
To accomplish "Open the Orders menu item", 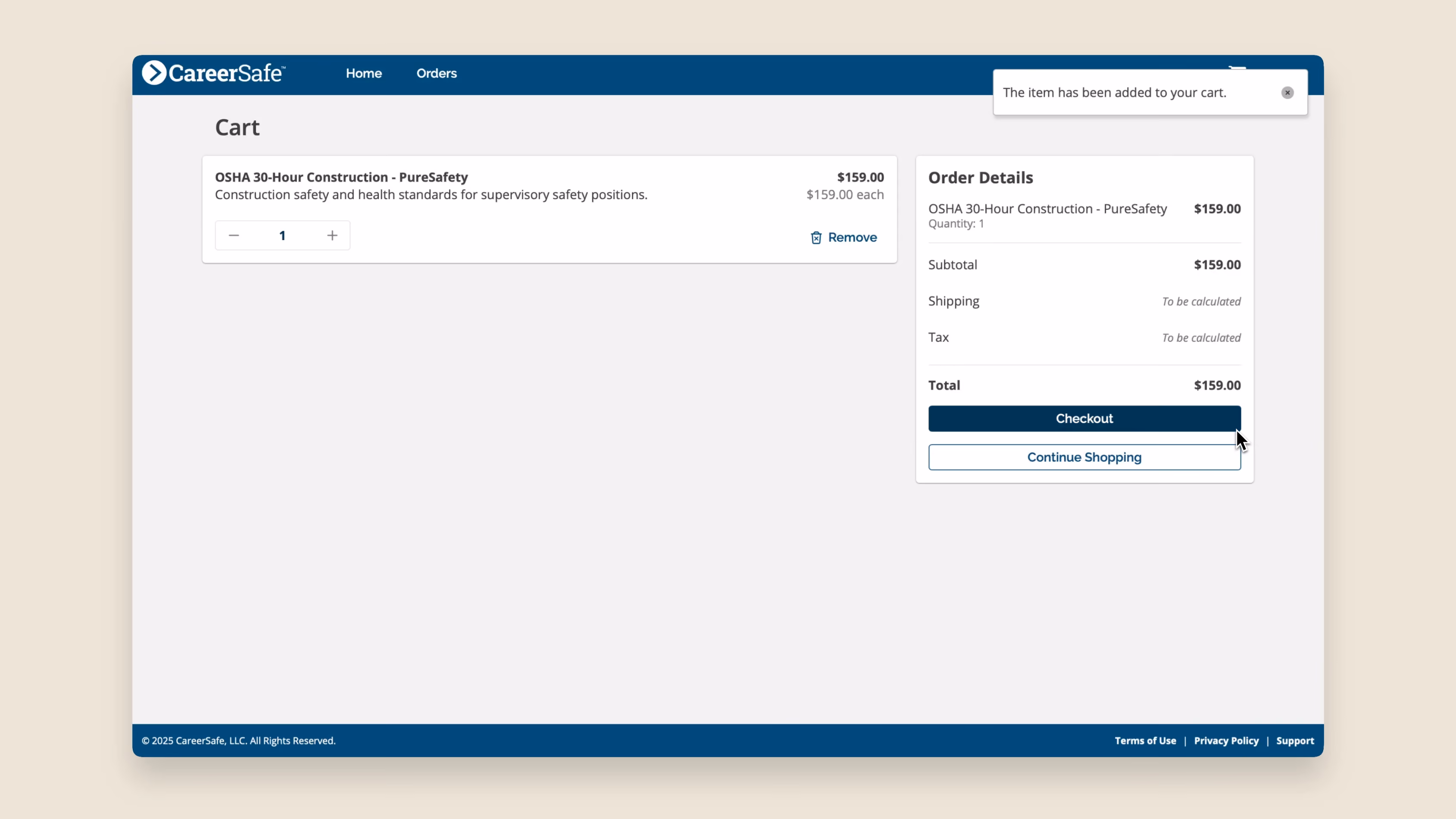I will pos(436,73).
